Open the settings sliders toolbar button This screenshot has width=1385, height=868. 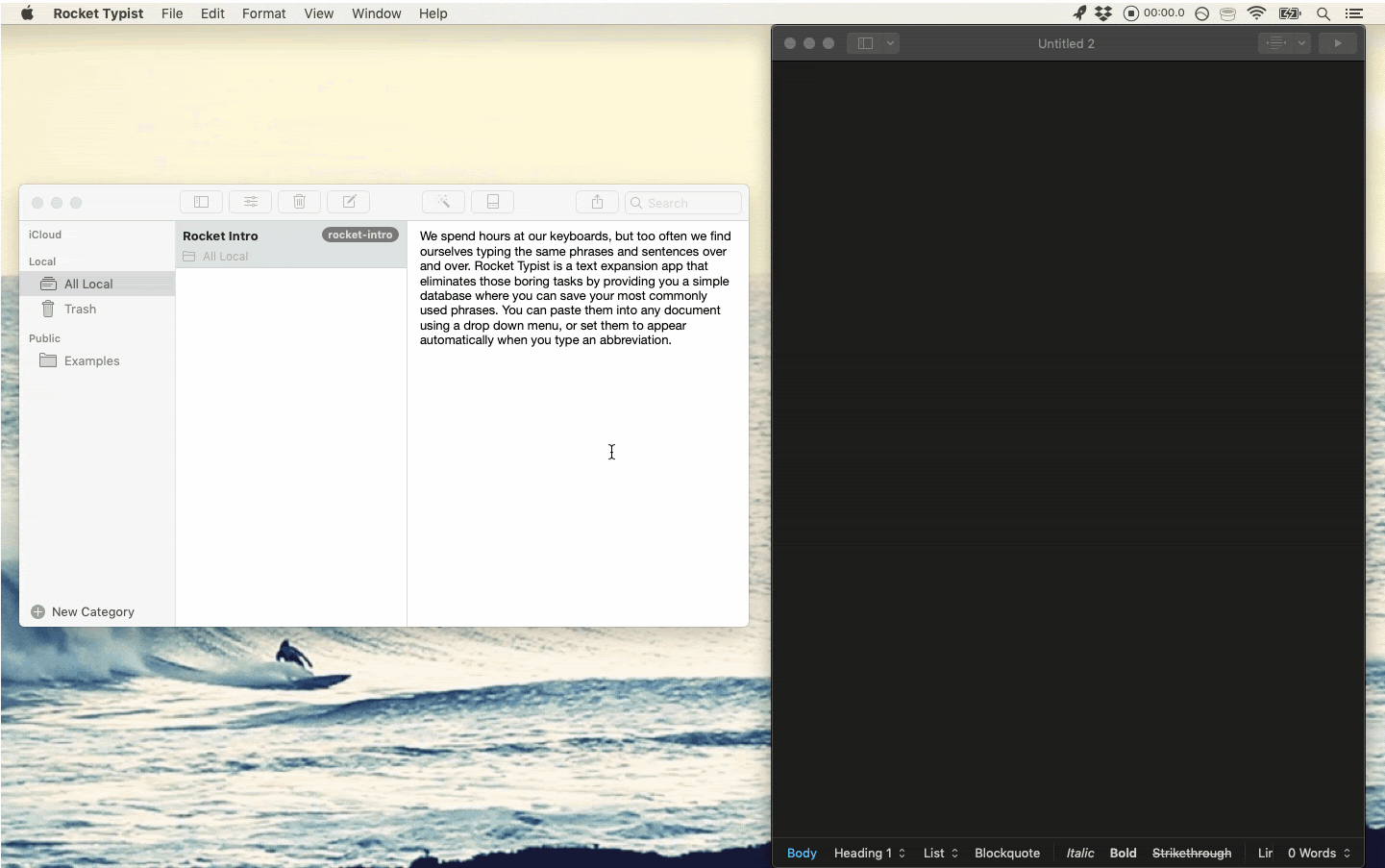click(250, 202)
